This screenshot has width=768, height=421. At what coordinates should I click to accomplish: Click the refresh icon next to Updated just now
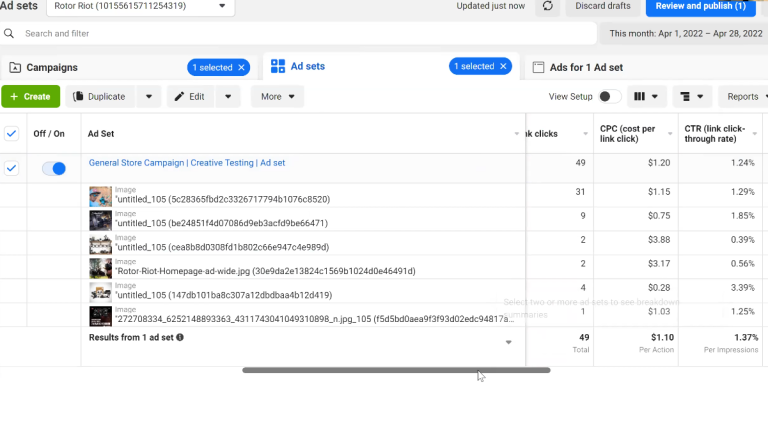[x=547, y=6]
